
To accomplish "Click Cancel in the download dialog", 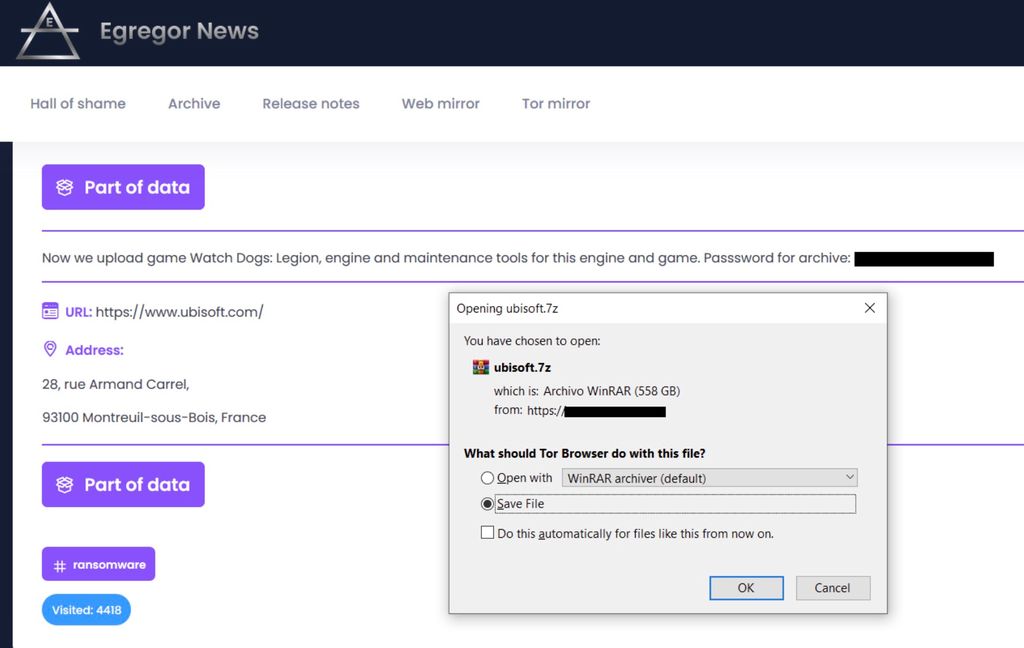I will click(x=833, y=588).
